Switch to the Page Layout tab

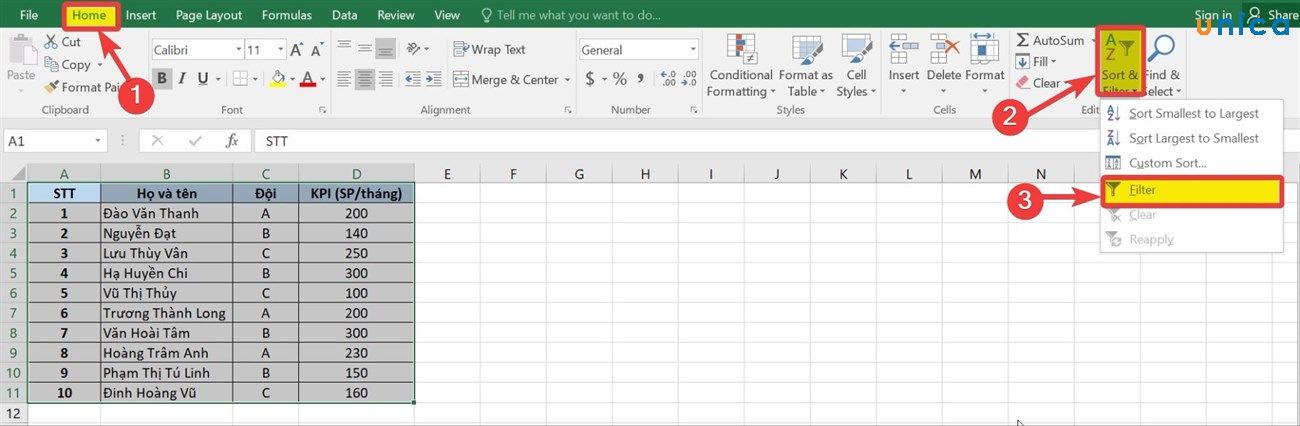(209, 15)
